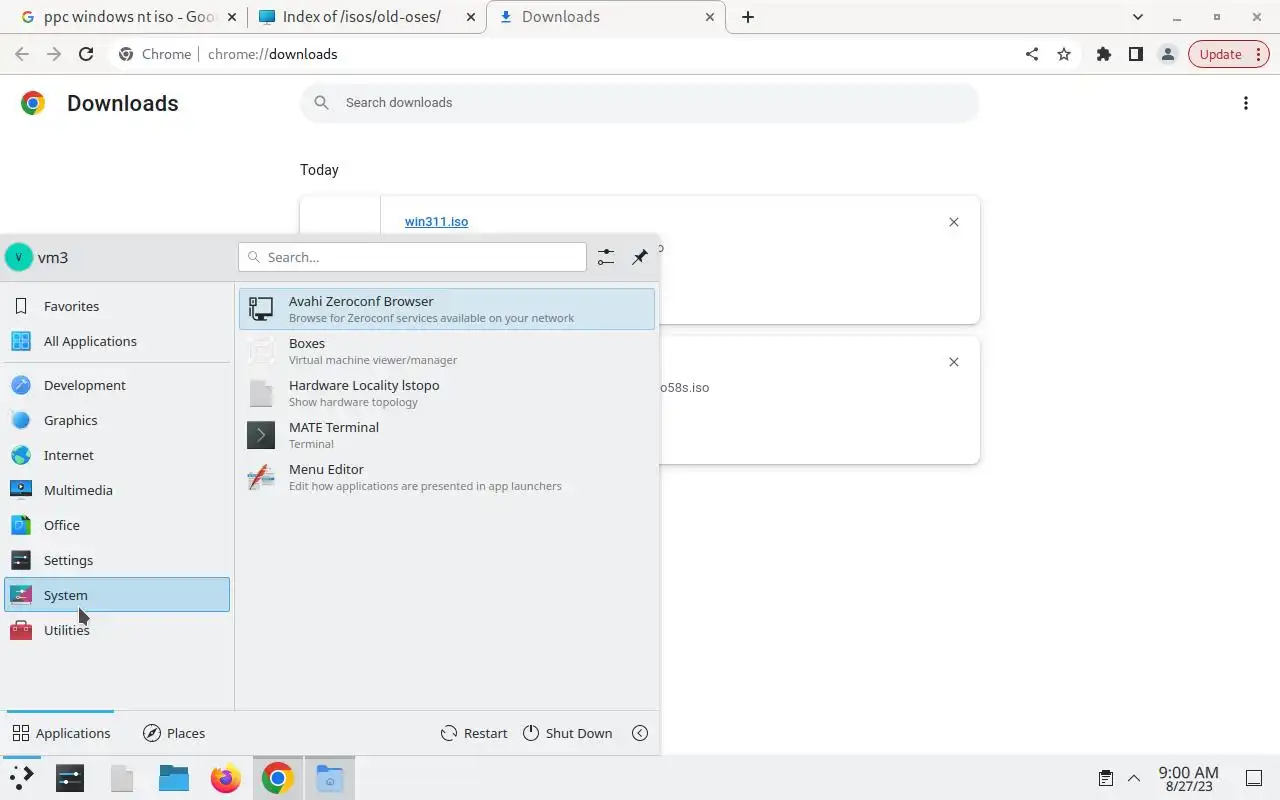This screenshot has width=1280, height=800.
Task: Bookmark this tab with star icon
Action: 1064,54
